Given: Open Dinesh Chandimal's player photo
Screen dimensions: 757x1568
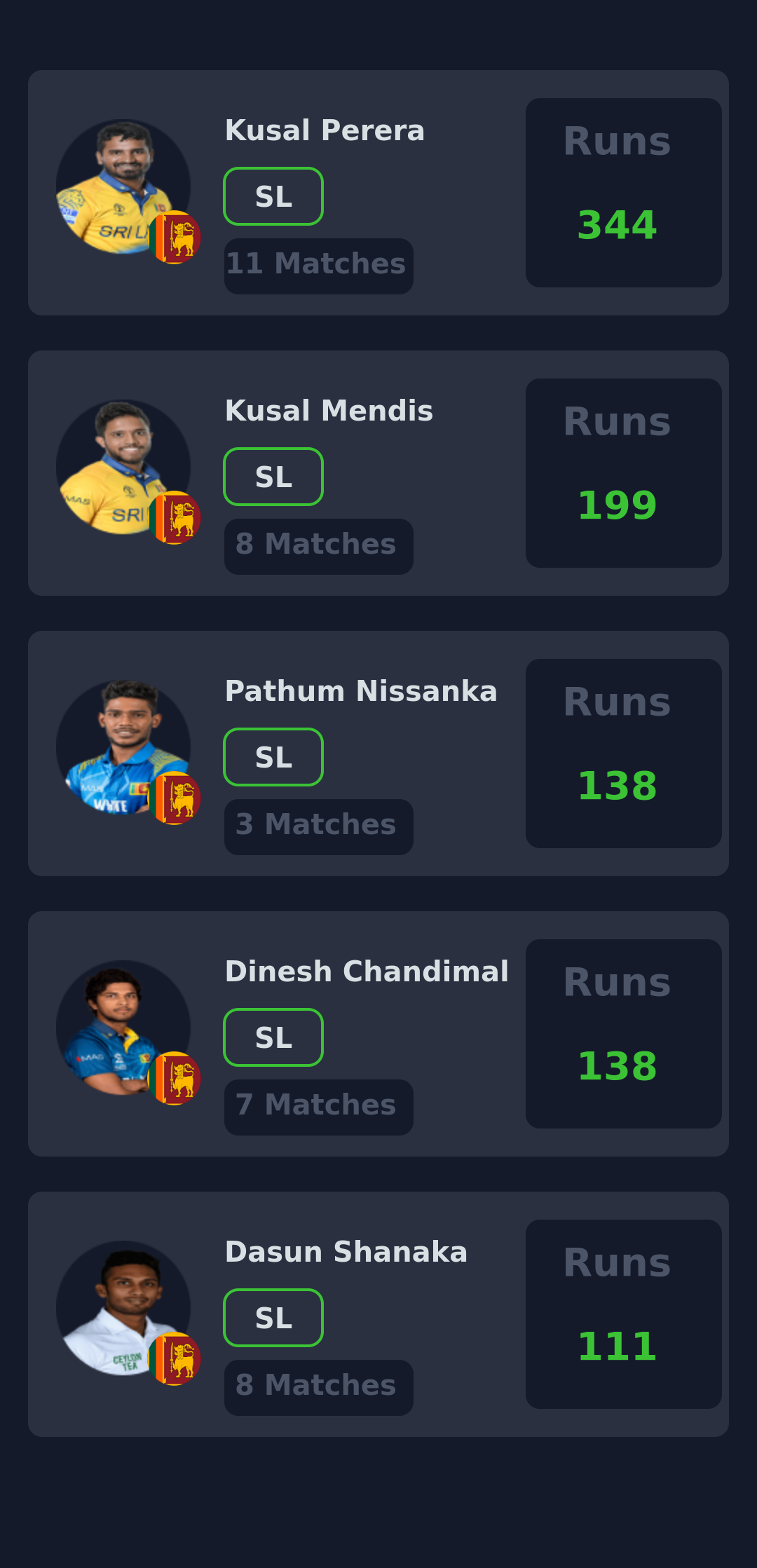Looking at the screenshot, I should click(x=123, y=1028).
